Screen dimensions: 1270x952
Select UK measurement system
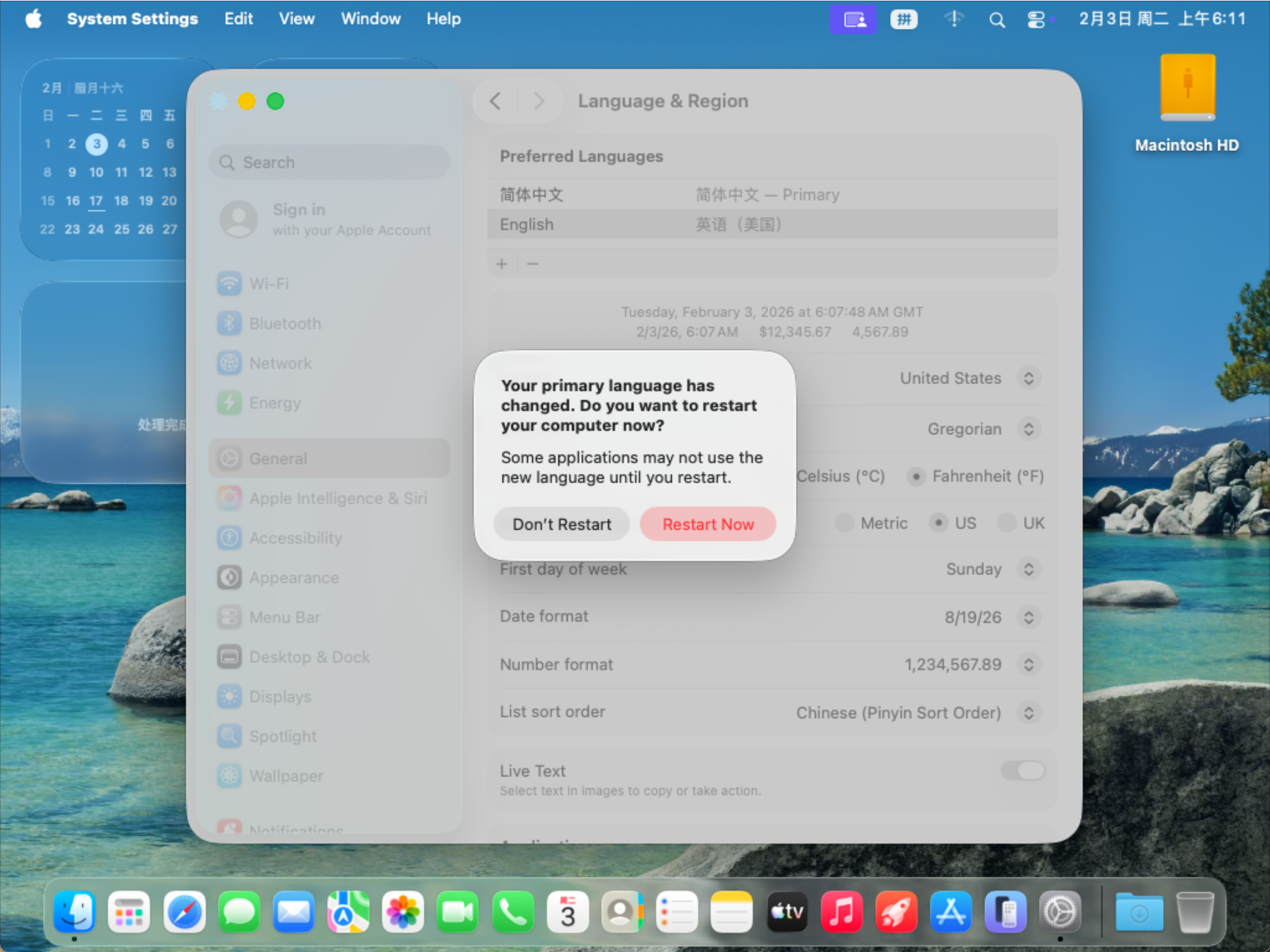[x=1006, y=523]
